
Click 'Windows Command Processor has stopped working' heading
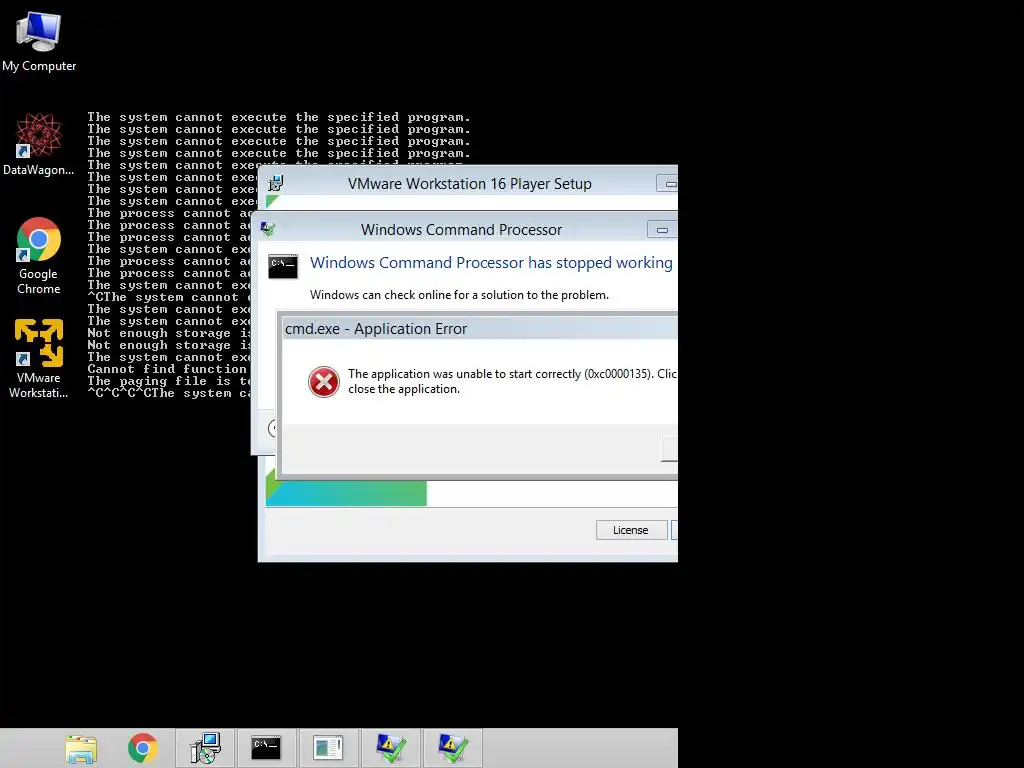(491, 263)
